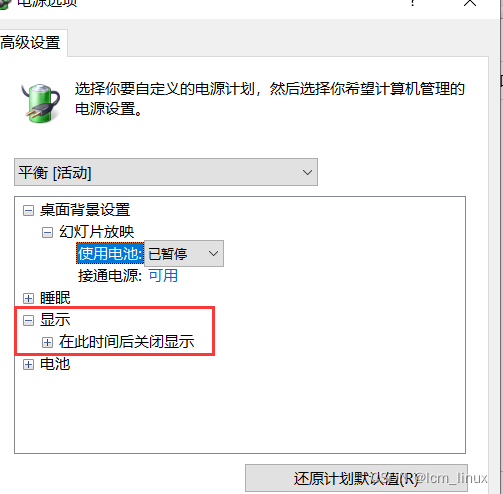Click the green battery power plug icon

point(40,103)
